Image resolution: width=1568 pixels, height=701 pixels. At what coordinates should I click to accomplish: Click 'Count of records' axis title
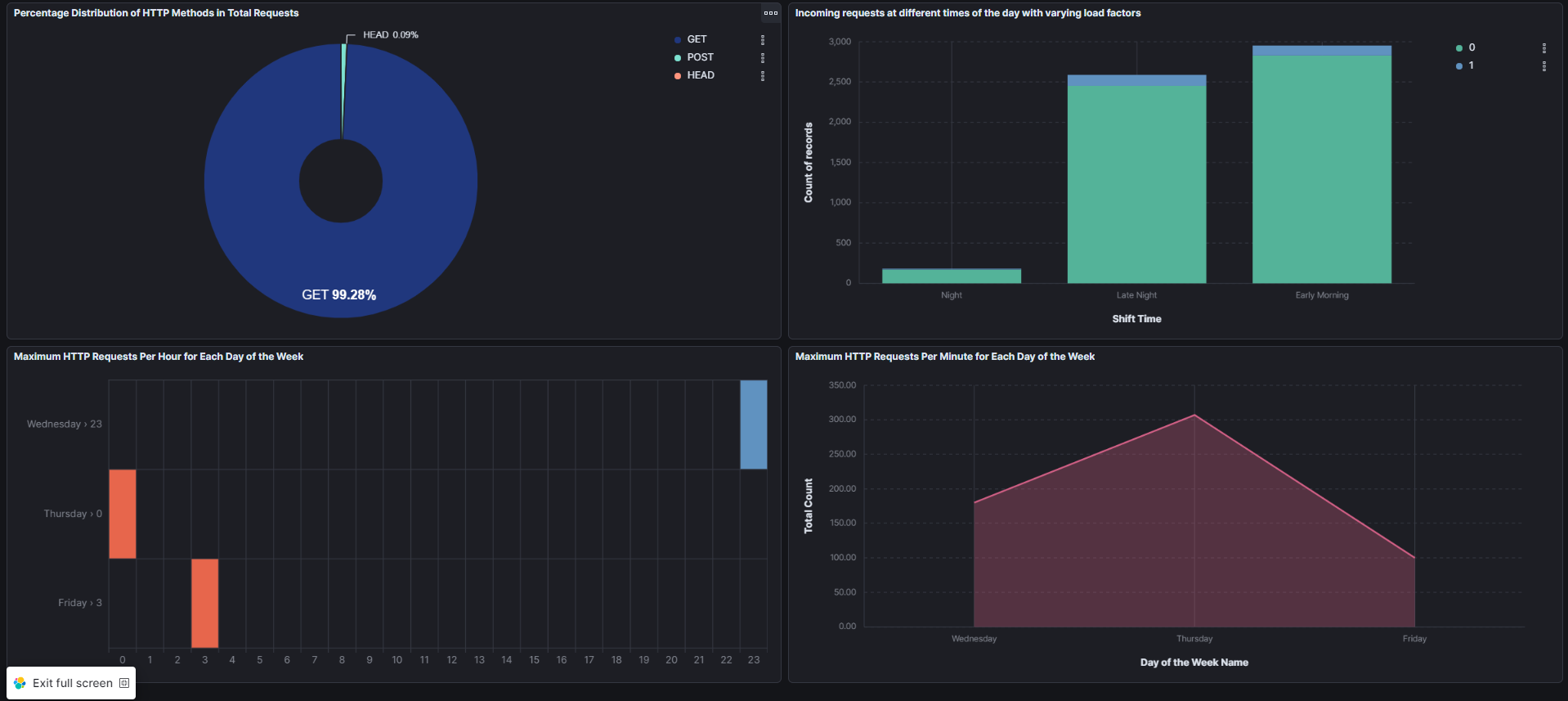(809, 163)
